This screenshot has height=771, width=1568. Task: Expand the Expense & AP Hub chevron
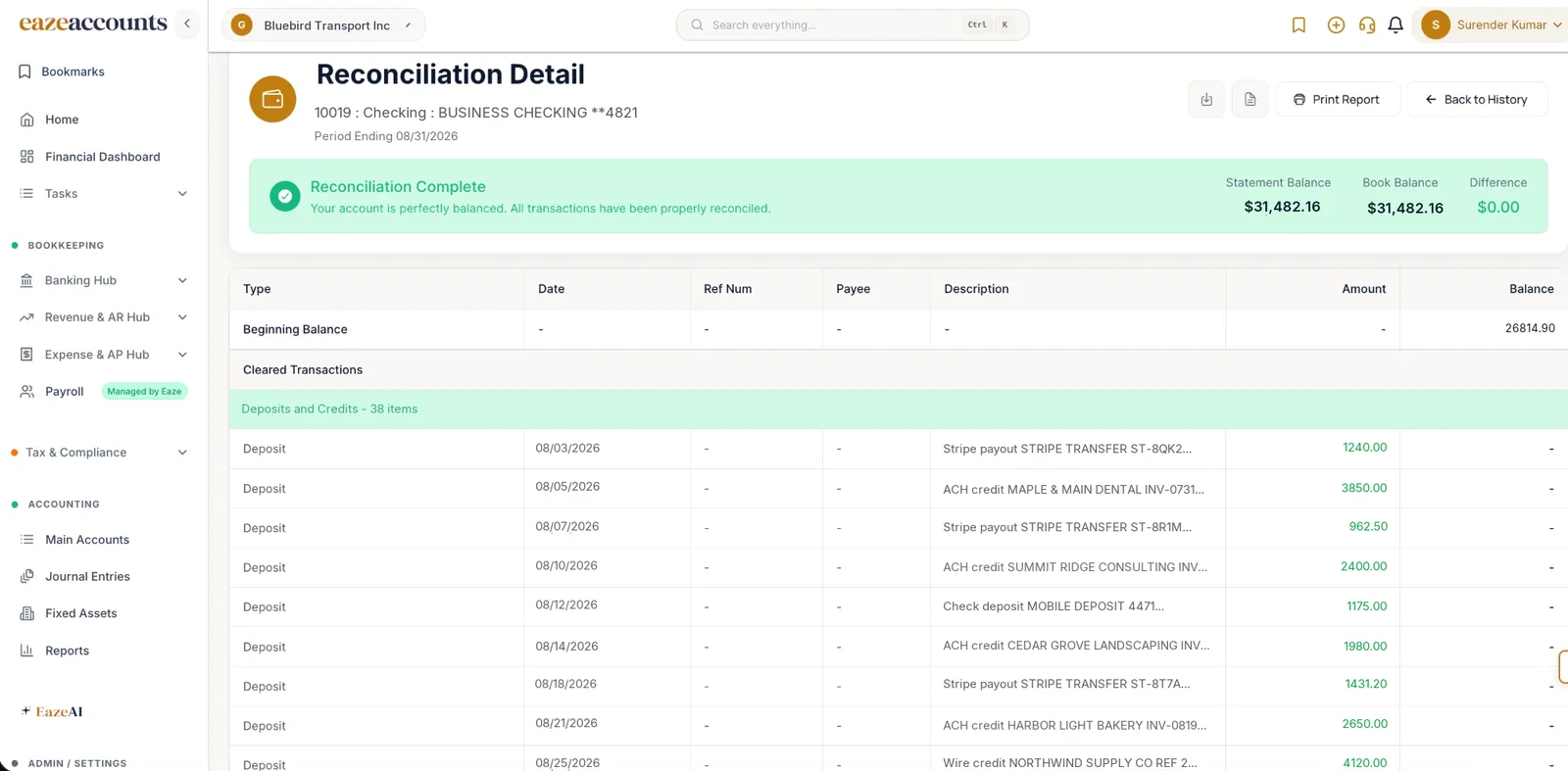point(182,355)
